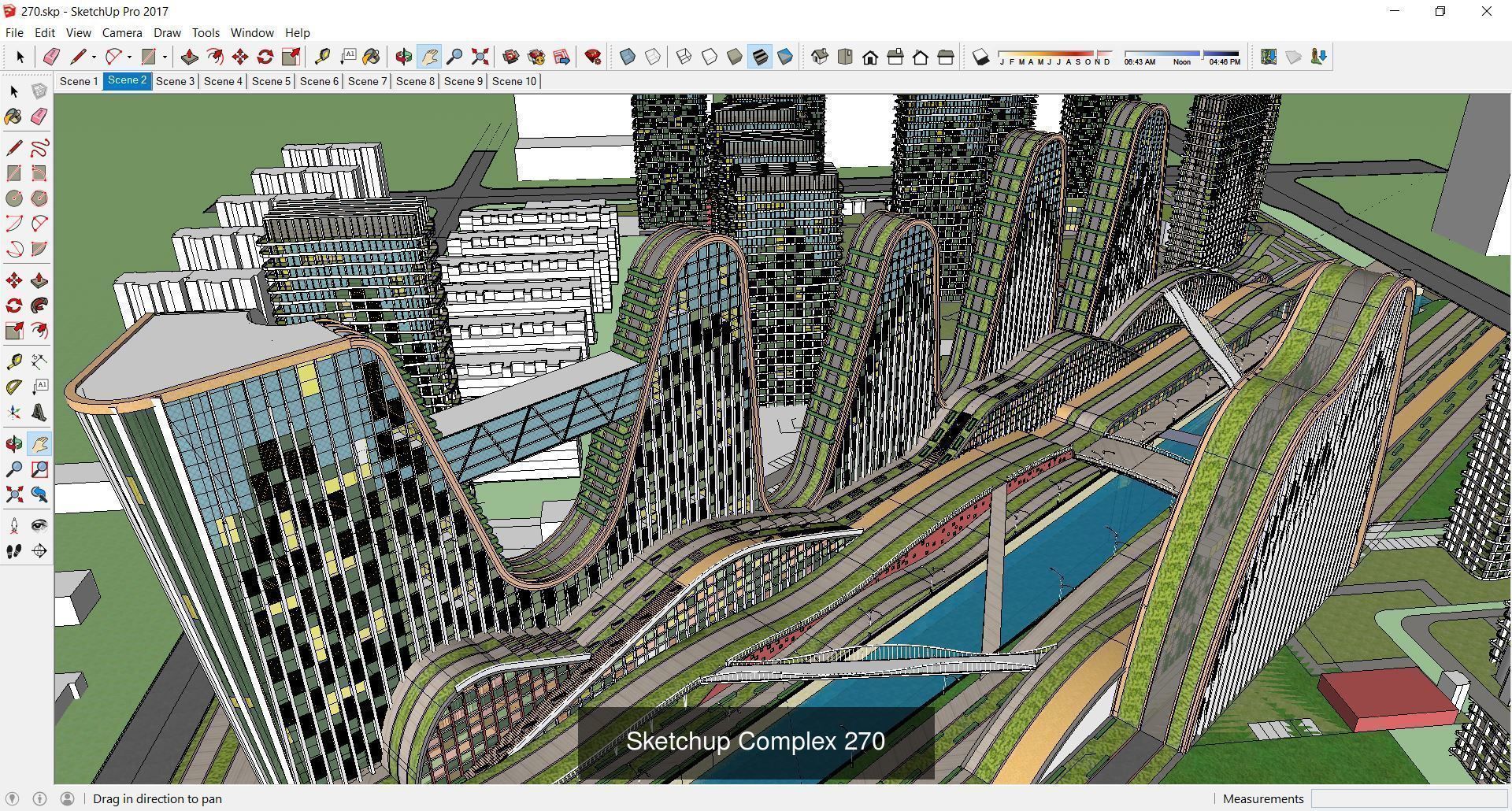Viewport: 1512px width, 811px height.
Task: Click Zoom Extents in top toolbar
Action: click(480, 57)
